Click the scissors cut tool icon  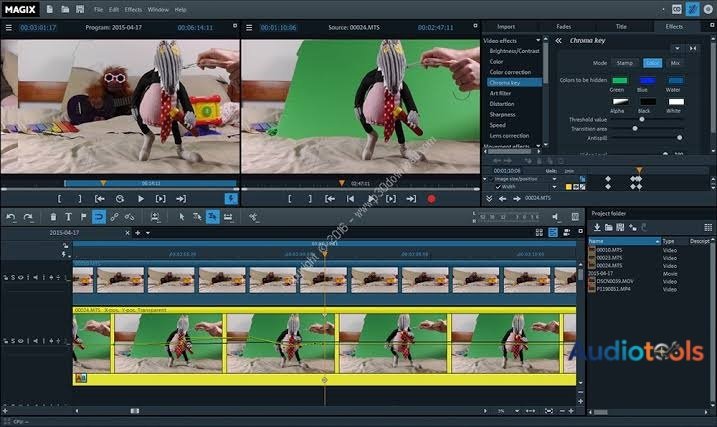[253, 217]
